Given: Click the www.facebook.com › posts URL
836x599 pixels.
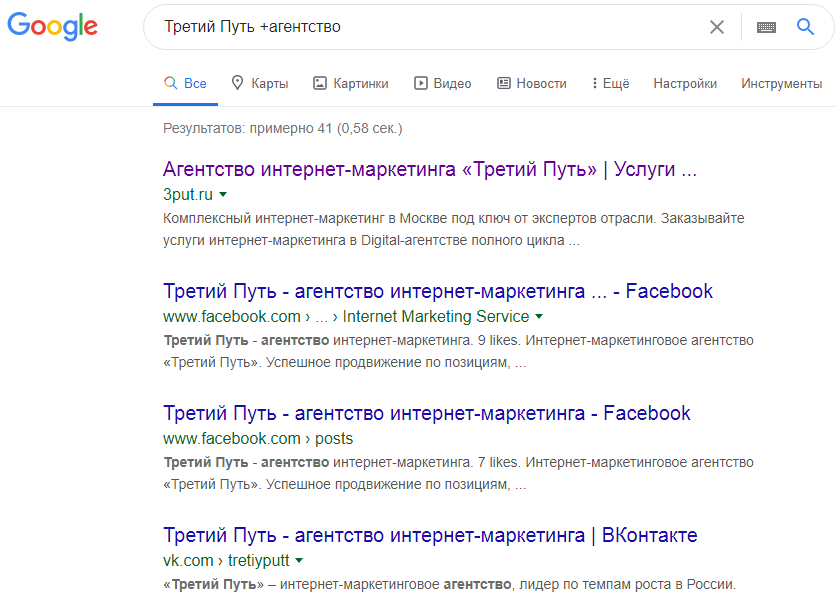Looking at the screenshot, I should [x=258, y=438].
